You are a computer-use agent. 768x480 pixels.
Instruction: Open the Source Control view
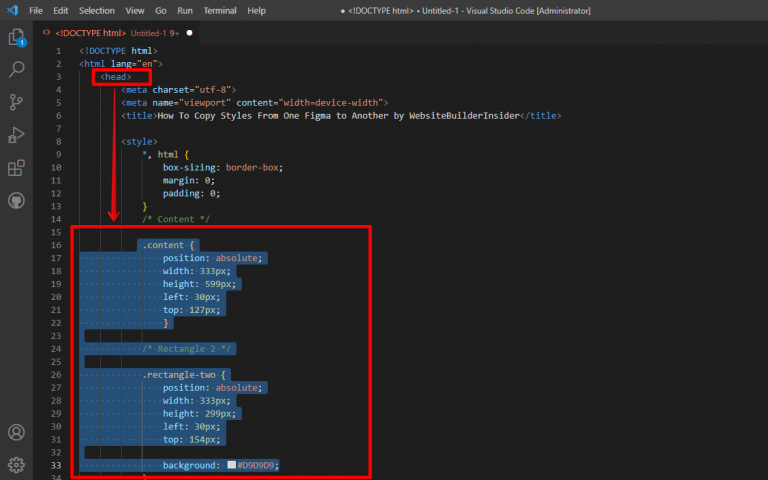16,102
